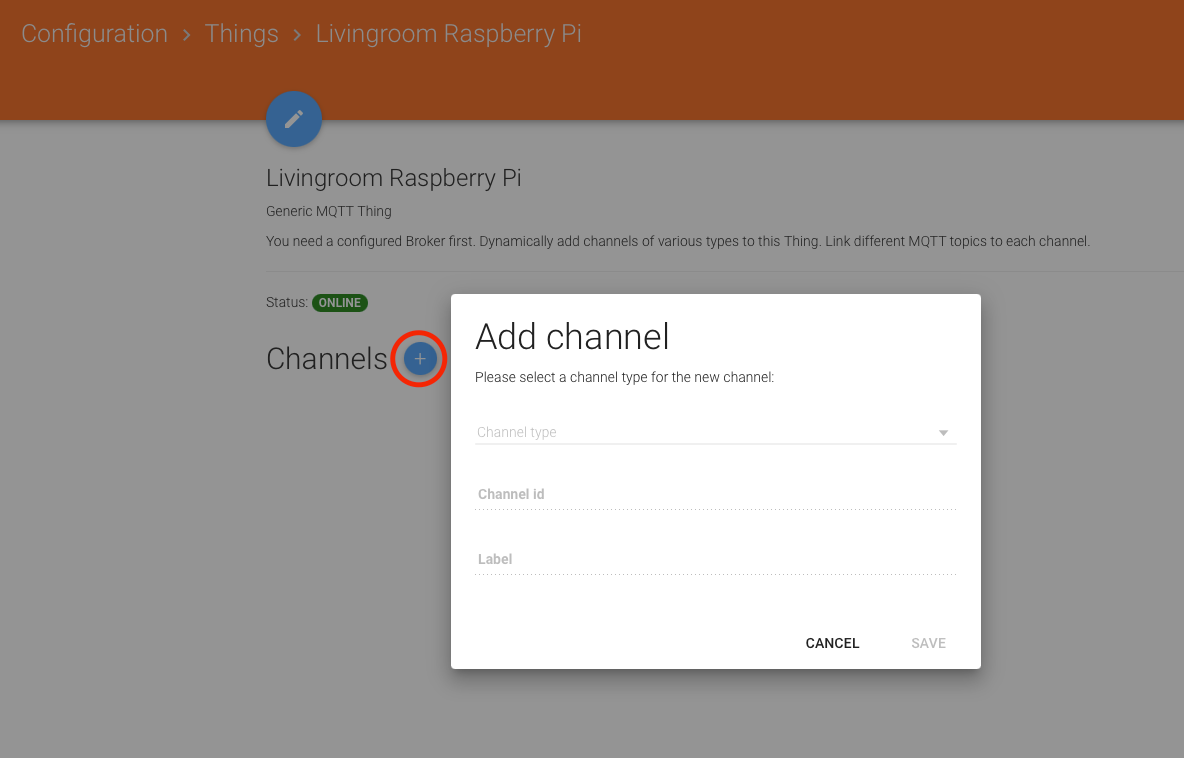Focus the Label text field
1184x758 pixels.
coord(715,560)
